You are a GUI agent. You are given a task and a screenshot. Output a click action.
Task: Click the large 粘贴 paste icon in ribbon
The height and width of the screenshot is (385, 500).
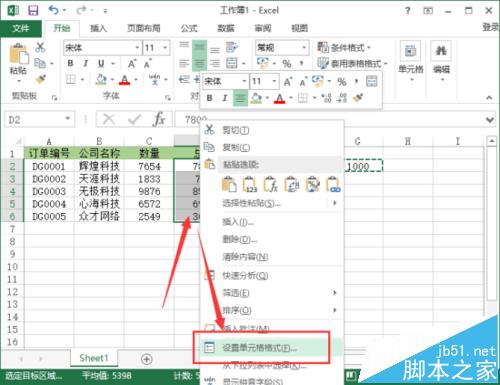(x=18, y=55)
